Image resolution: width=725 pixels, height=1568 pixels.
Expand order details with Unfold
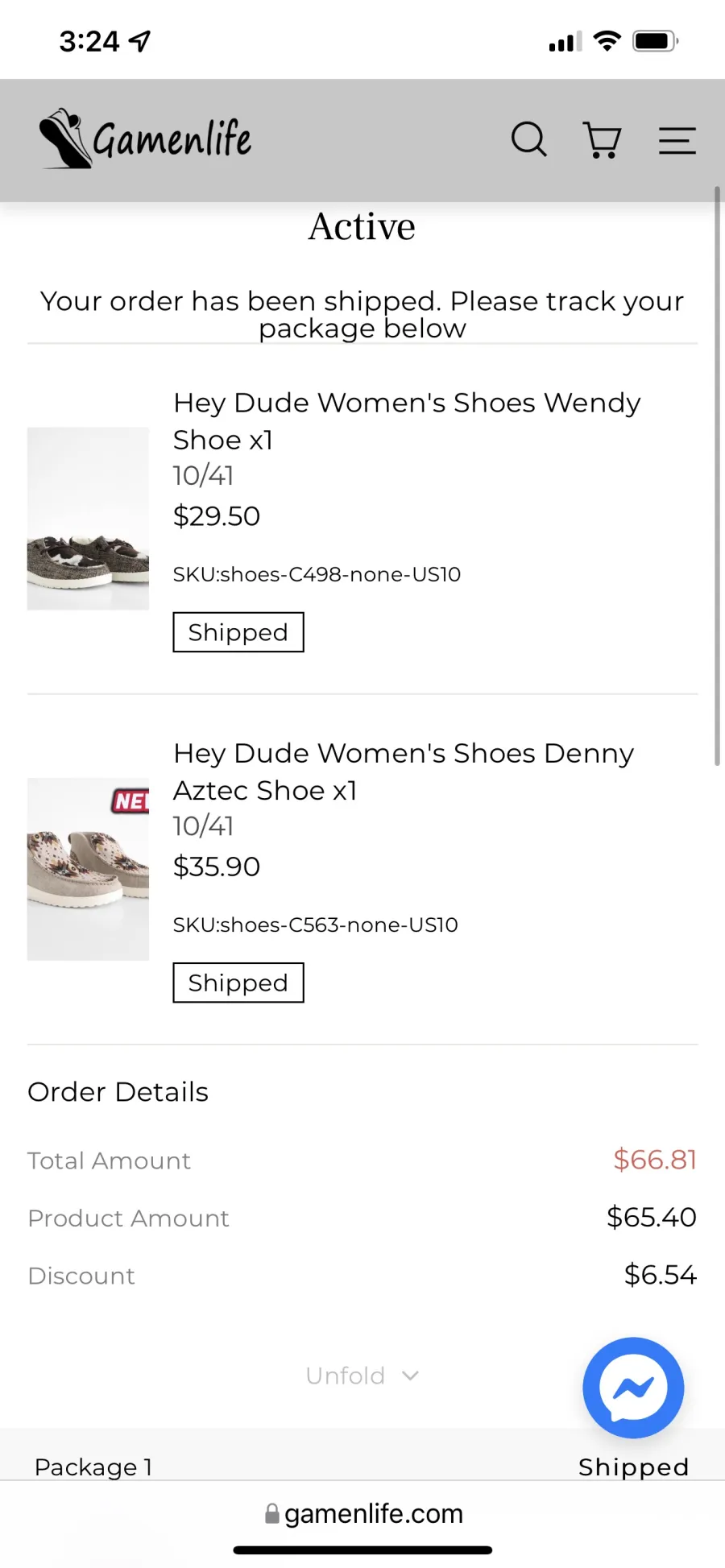click(362, 1376)
